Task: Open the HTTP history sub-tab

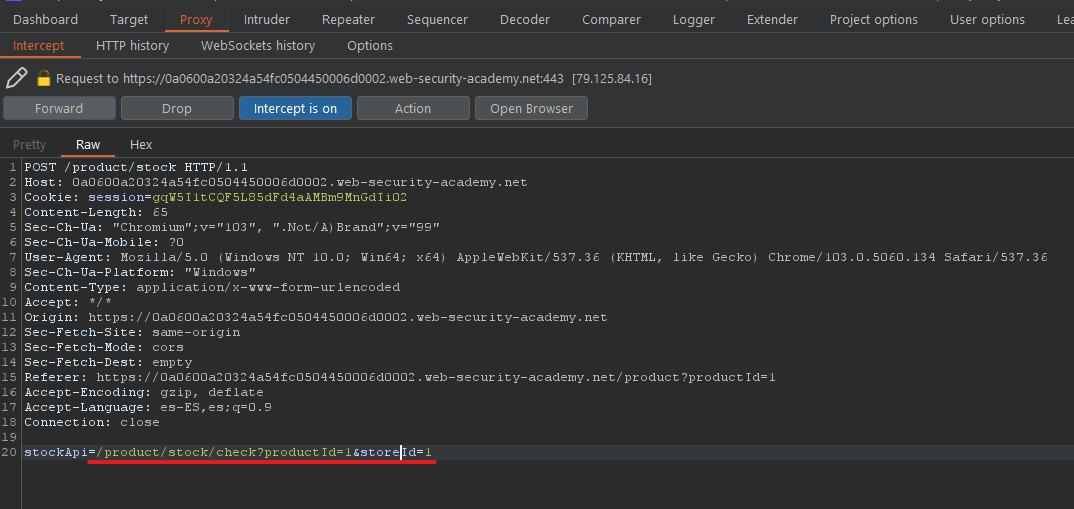Action: click(132, 46)
